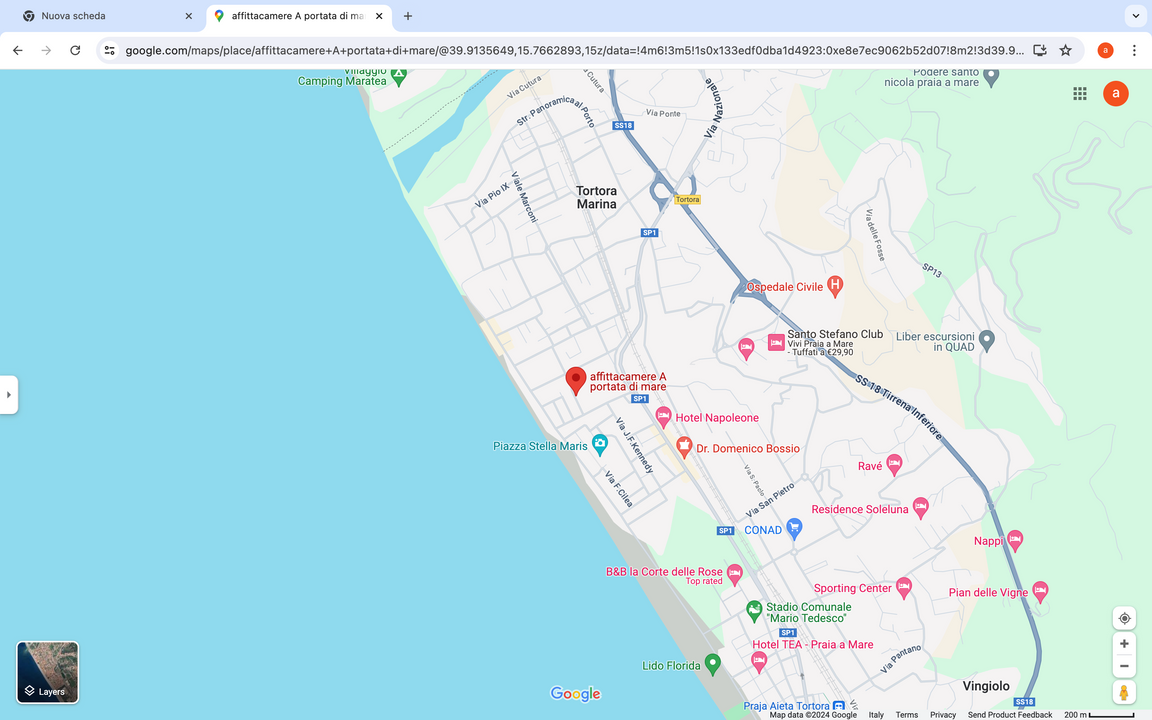Click the URL address field
1152x720 pixels.
click(574, 50)
